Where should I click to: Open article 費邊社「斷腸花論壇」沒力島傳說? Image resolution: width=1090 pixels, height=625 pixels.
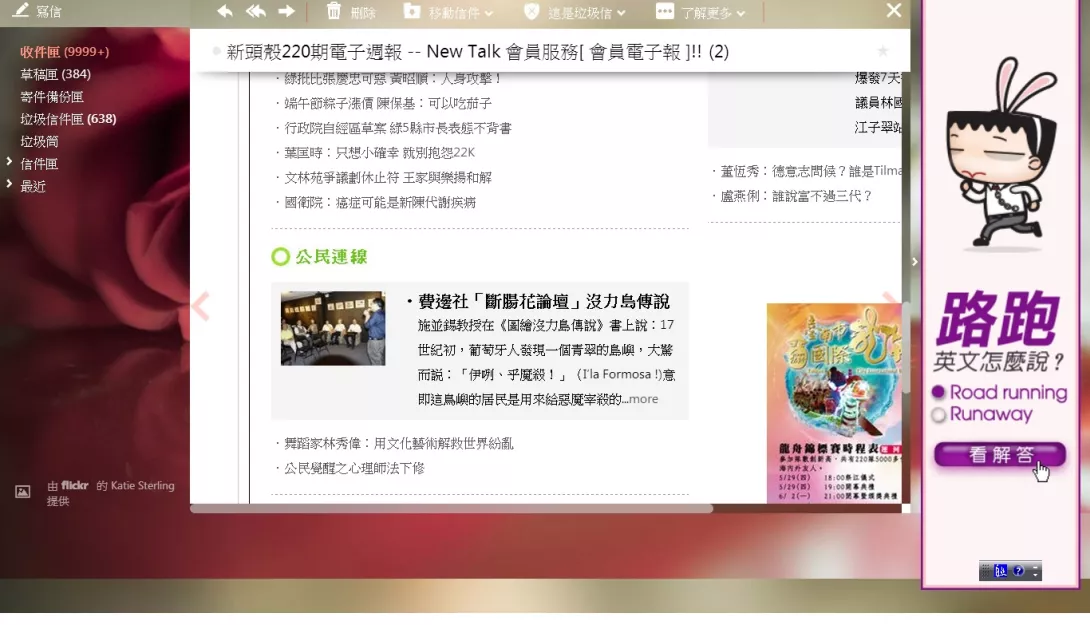pyautogui.click(x=544, y=302)
